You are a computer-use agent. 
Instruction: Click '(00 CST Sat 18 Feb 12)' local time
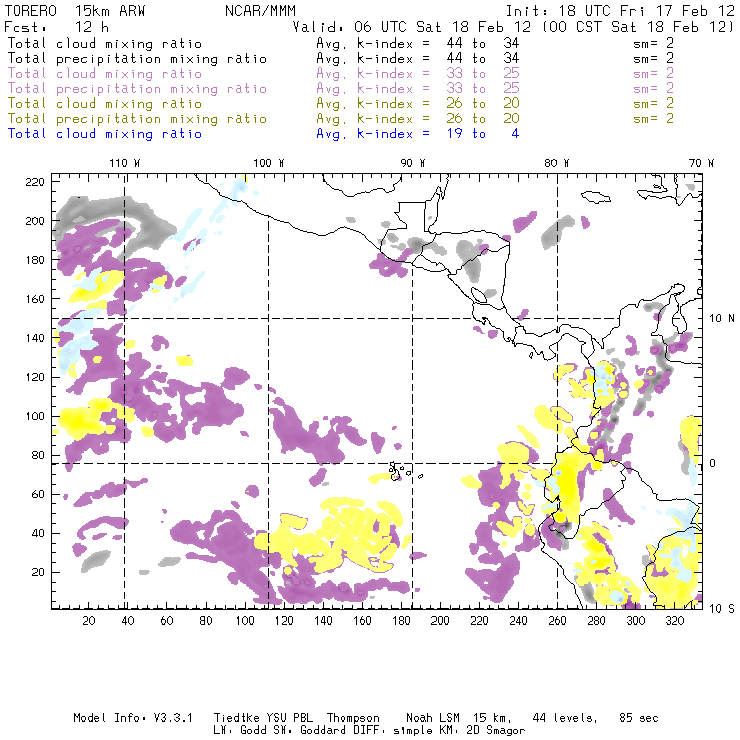tap(637, 26)
